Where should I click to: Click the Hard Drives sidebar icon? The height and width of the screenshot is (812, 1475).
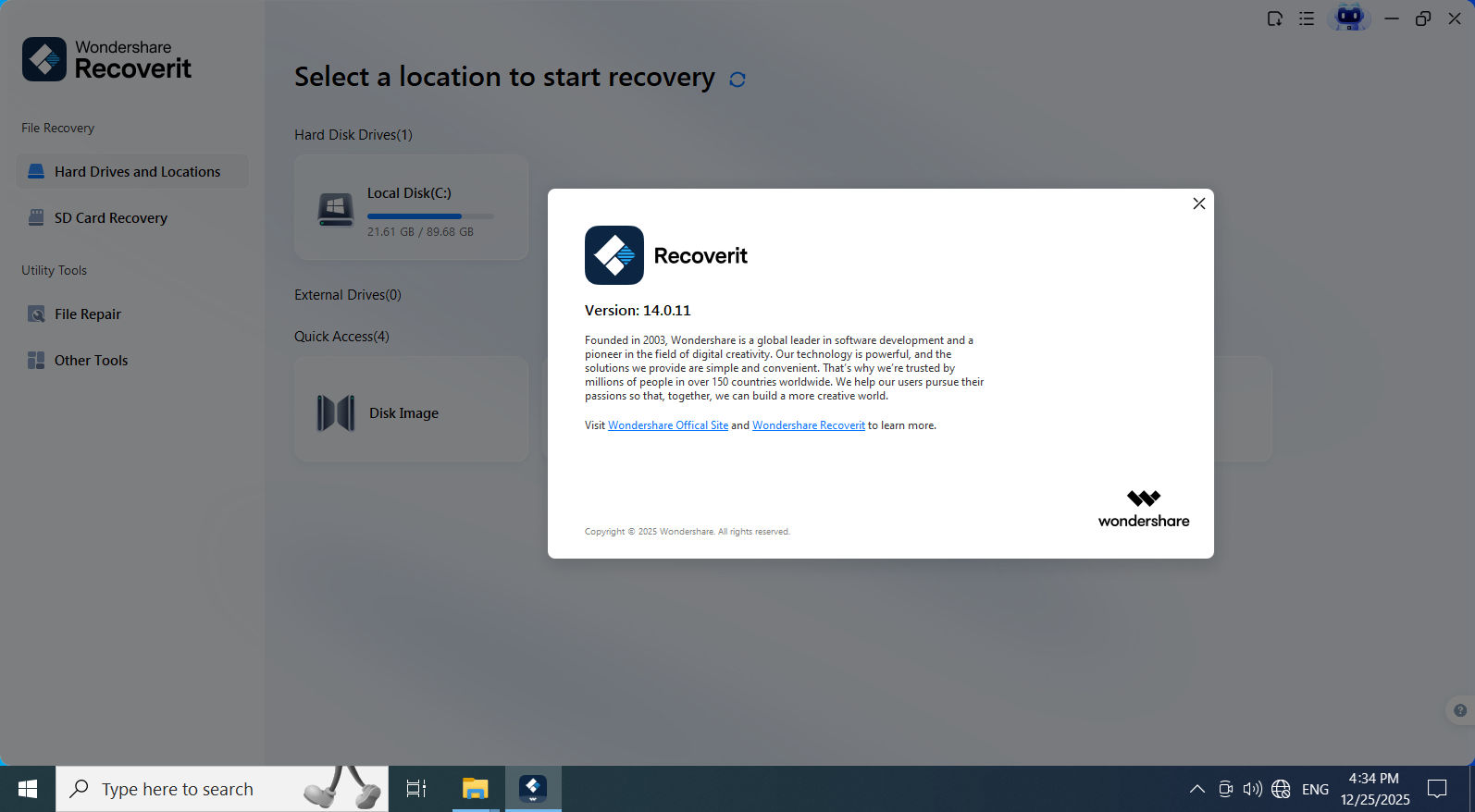click(36, 172)
